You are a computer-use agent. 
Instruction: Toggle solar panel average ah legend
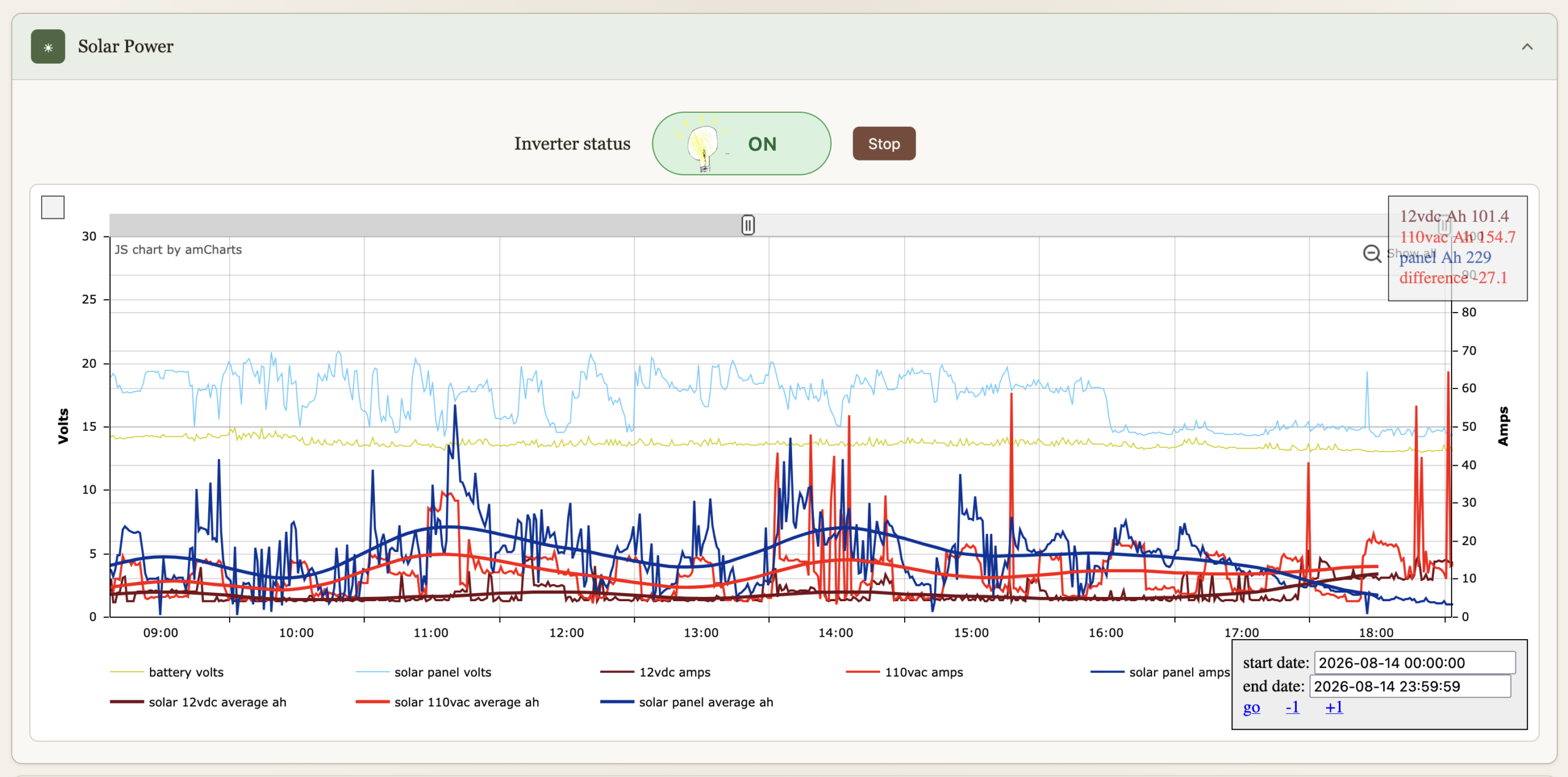687,702
